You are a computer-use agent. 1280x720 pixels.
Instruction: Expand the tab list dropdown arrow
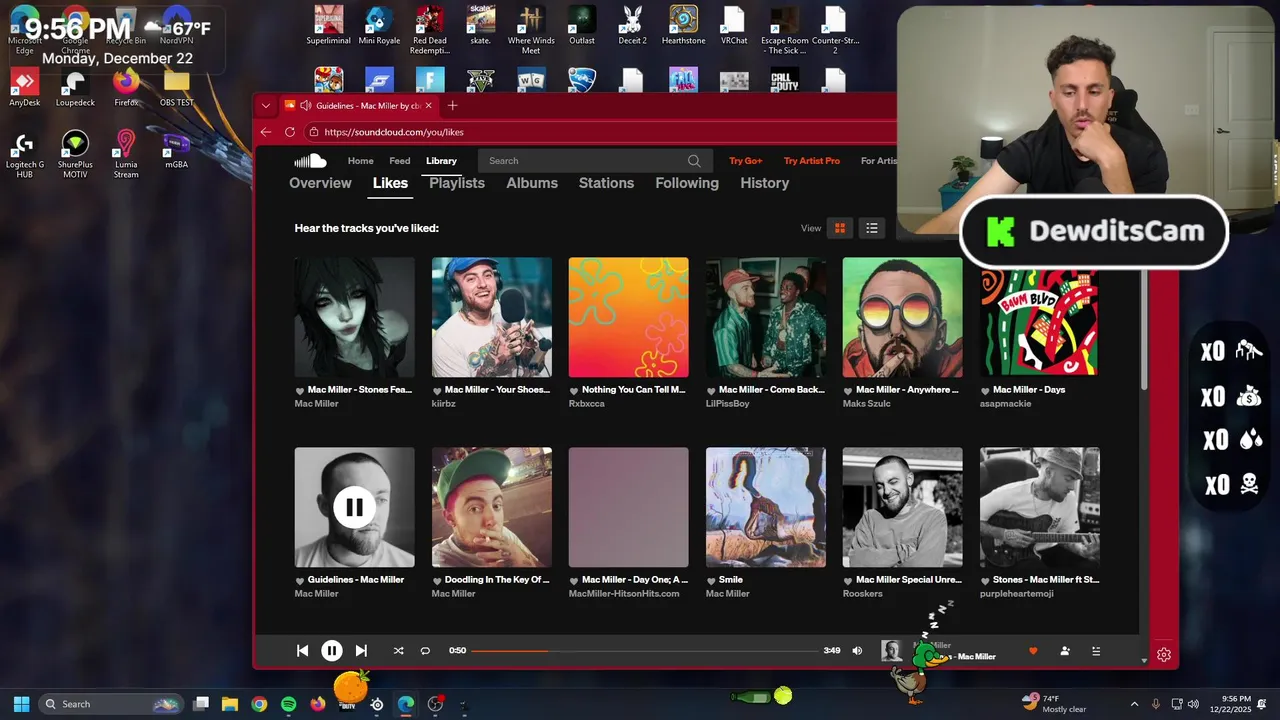(266, 105)
